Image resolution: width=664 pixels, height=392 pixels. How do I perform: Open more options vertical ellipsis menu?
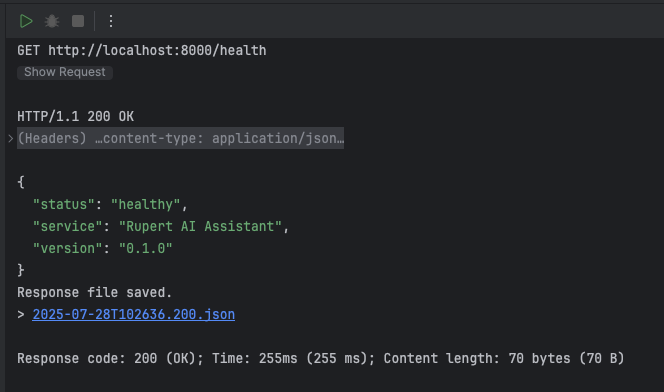click(111, 21)
